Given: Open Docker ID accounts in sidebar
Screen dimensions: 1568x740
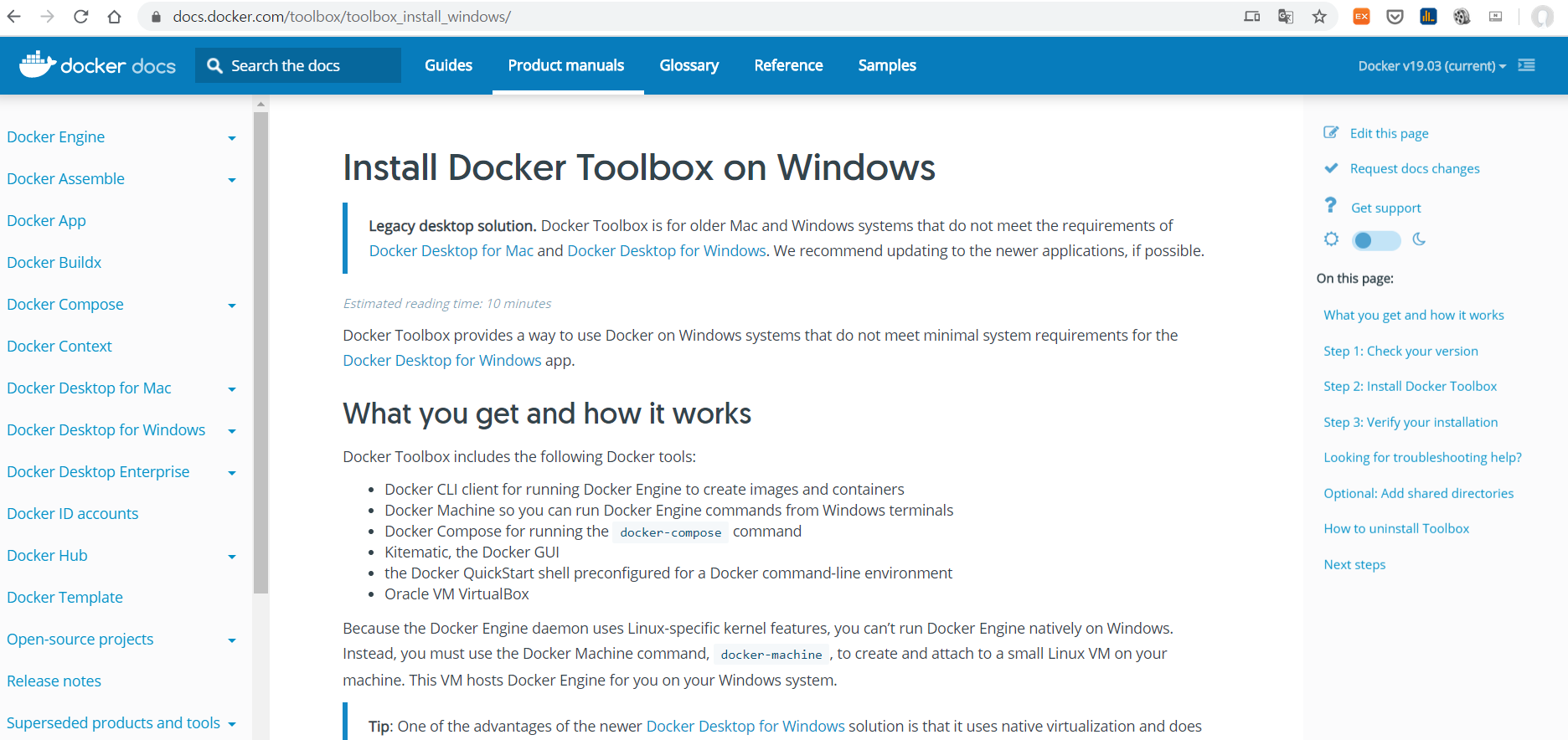Looking at the screenshot, I should [72, 513].
